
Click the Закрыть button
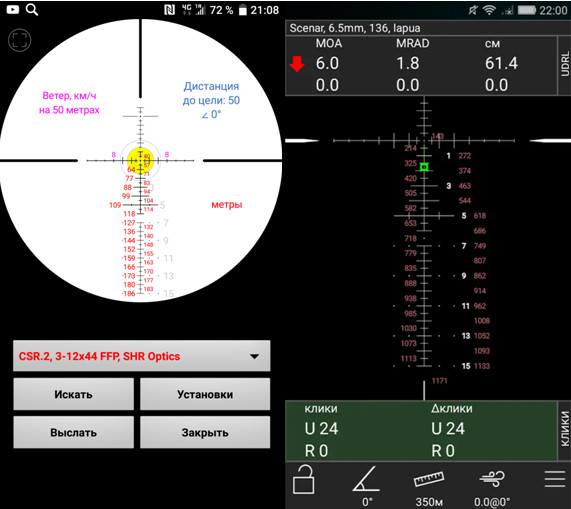pos(205,432)
